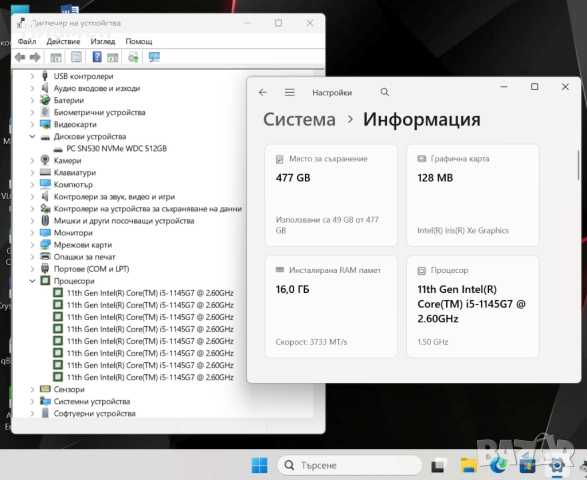The height and width of the screenshot is (480, 587).
Task: Click the Сензори category icon
Action: 45,389
